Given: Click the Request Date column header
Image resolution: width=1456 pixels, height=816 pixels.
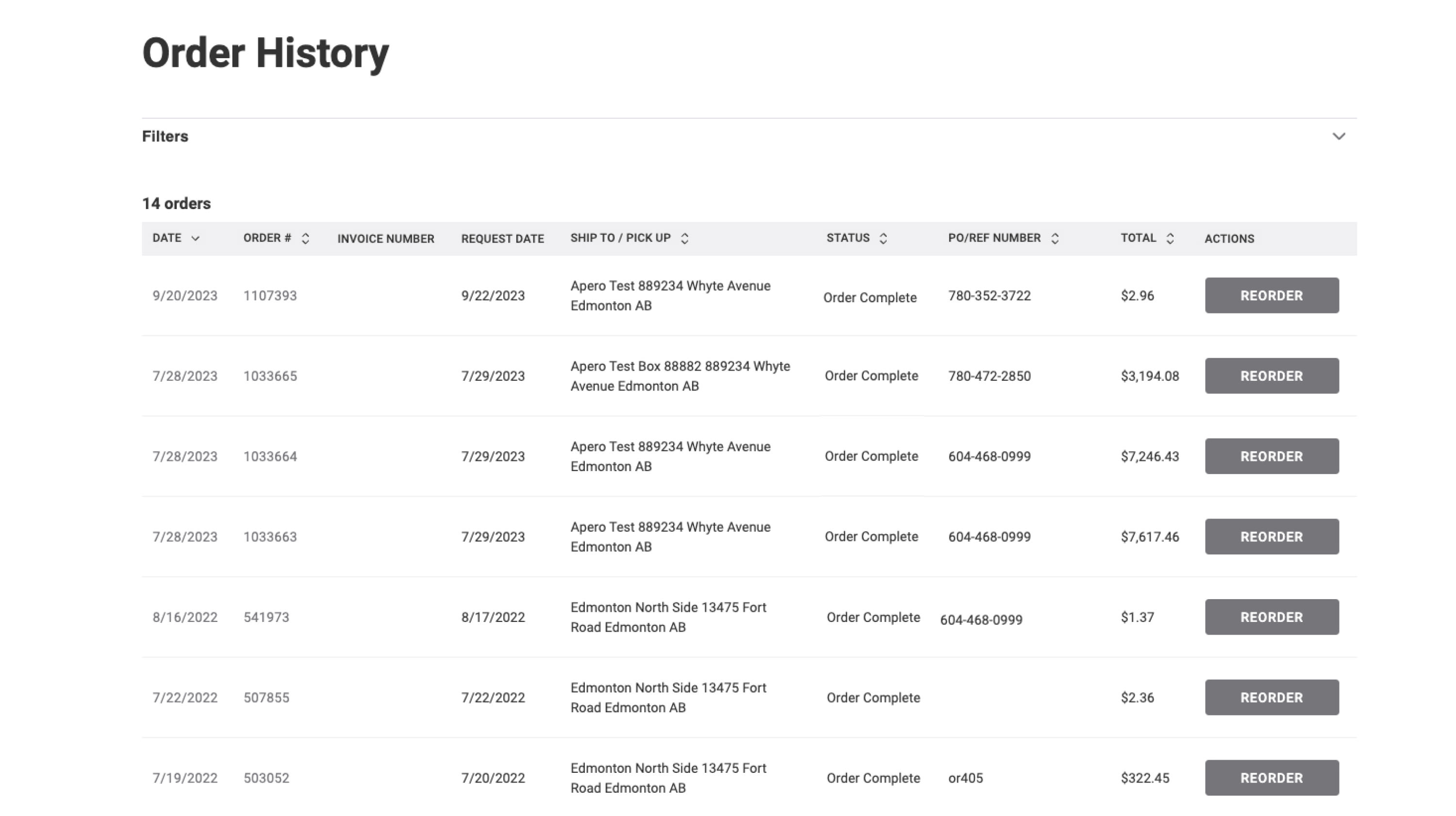Looking at the screenshot, I should (x=502, y=239).
